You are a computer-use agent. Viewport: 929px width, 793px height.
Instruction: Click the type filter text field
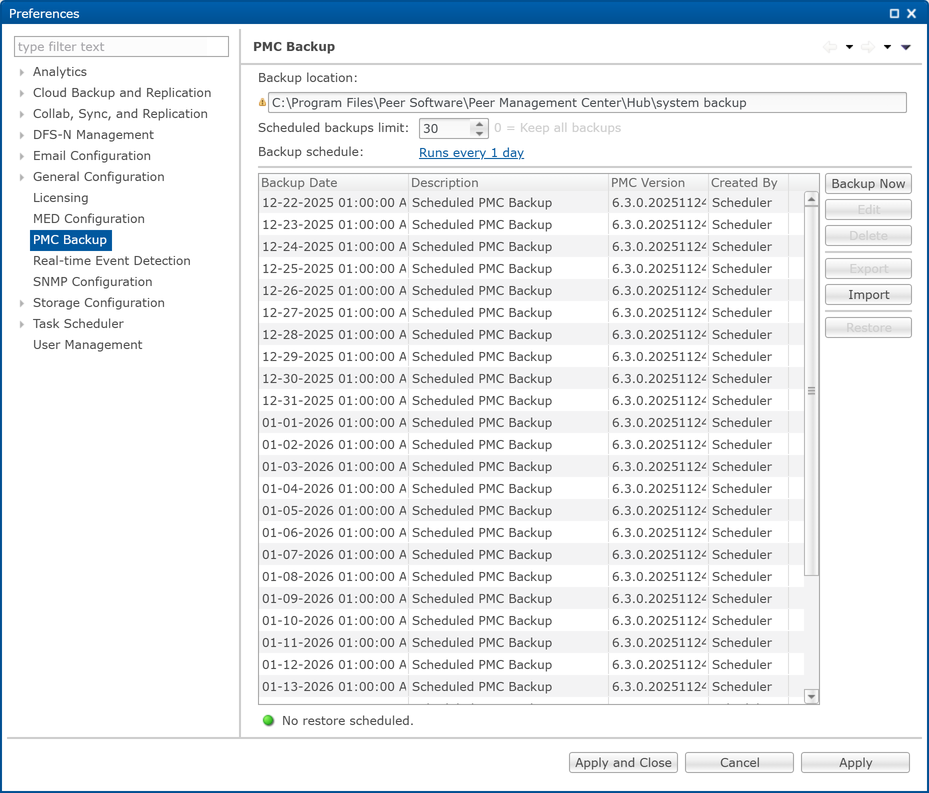click(121, 47)
